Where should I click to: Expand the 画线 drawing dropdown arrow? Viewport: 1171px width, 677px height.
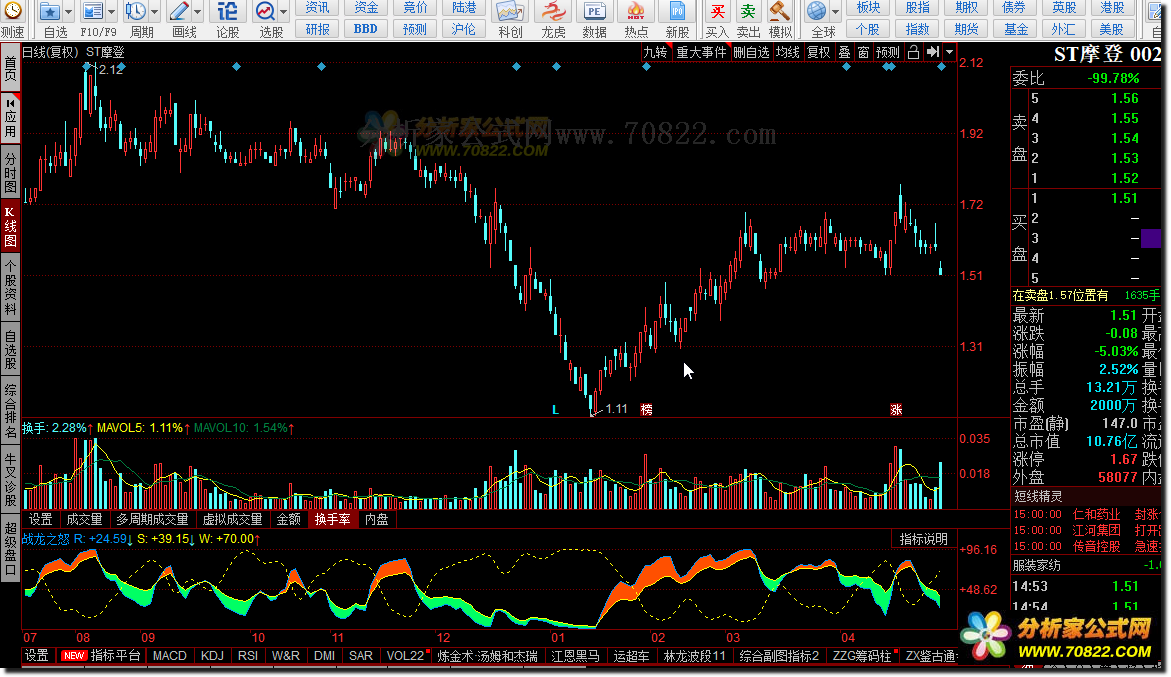(198, 12)
